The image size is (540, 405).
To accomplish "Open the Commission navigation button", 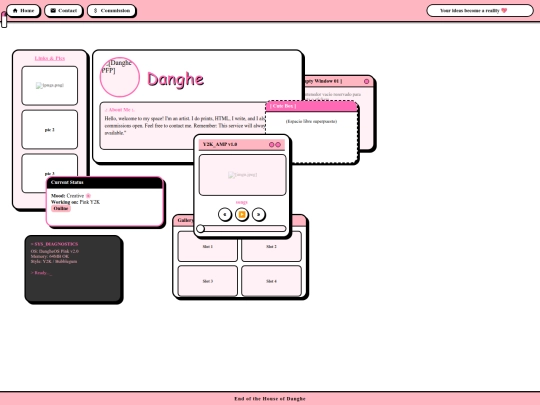I will tap(112, 11).
